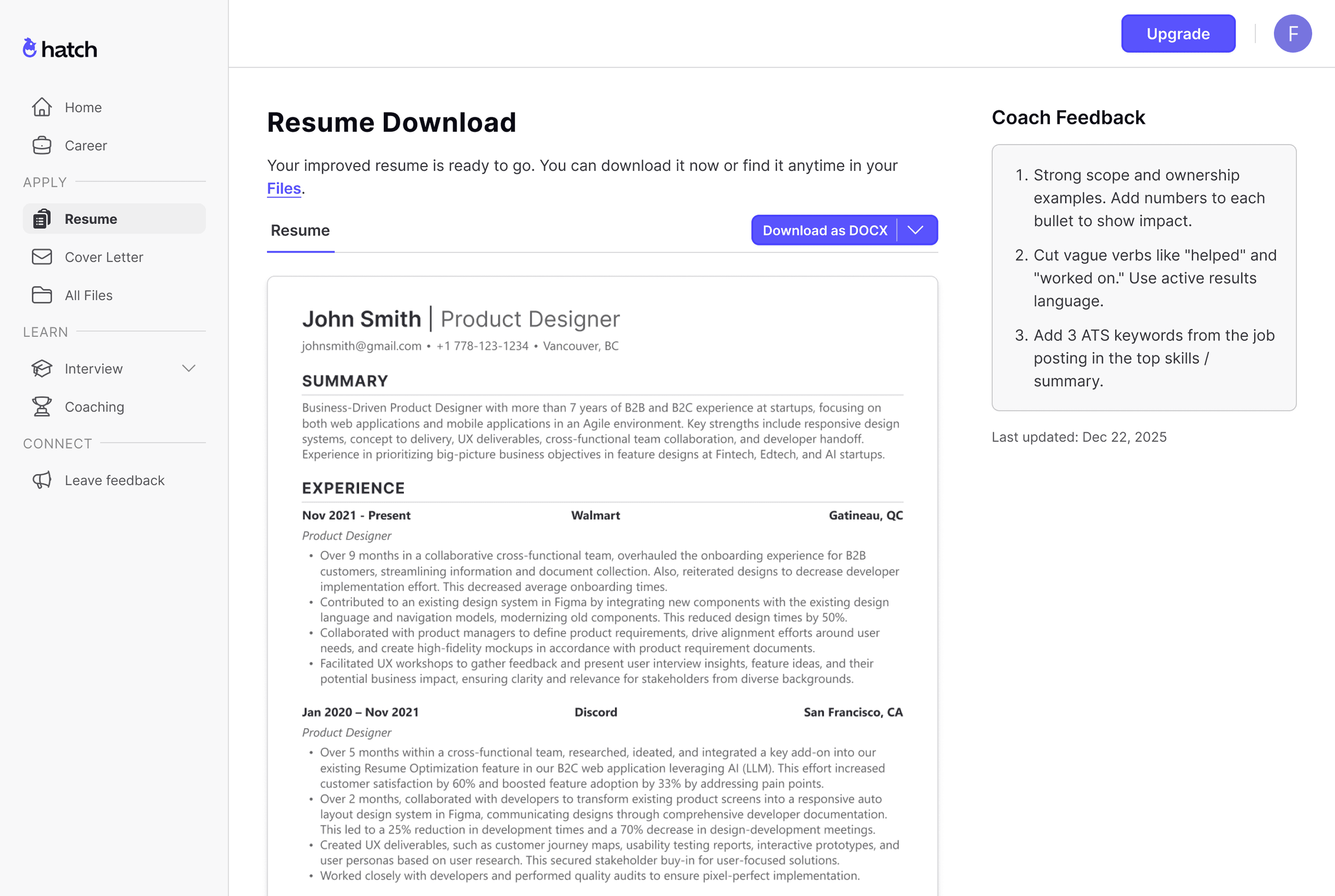Click the Upgrade button
The width and height of the screenshot is (1335, 896).
(x=1178, y=33)
